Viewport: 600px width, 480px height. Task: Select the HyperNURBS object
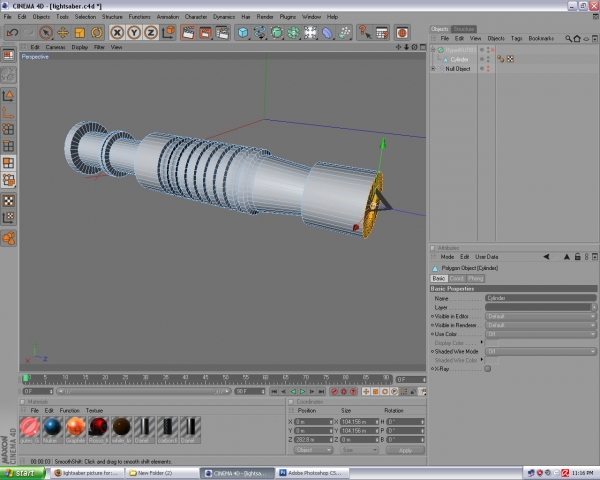[460, 50]
